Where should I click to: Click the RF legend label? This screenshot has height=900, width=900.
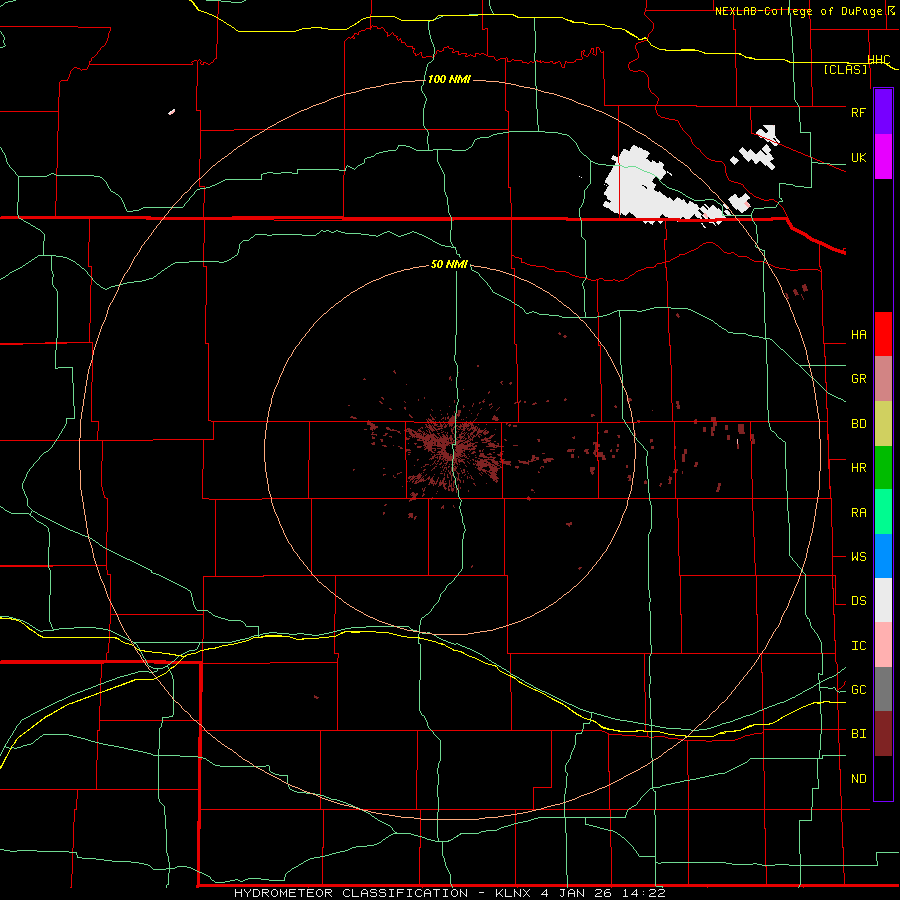click(x=858, y=112)
